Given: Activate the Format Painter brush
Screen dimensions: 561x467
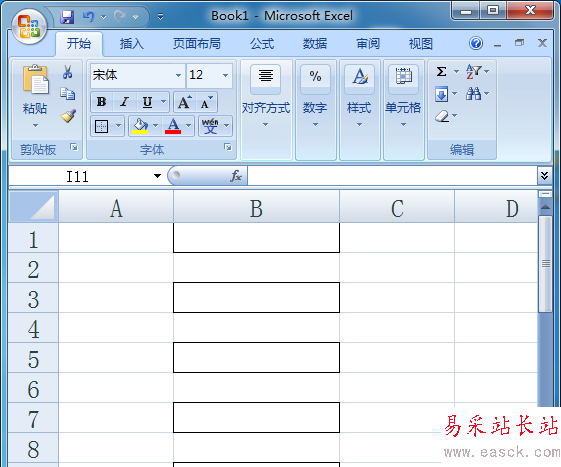Looking at the screenshot, I should [68, 116].
